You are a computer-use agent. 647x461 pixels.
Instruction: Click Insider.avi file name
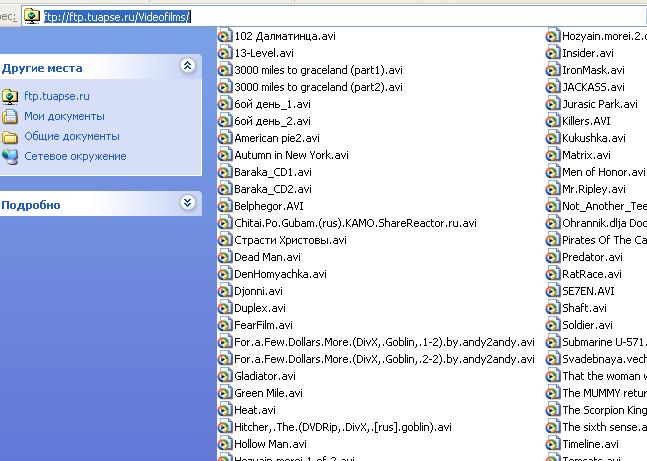pyautogui.click(x=588, y=53)
